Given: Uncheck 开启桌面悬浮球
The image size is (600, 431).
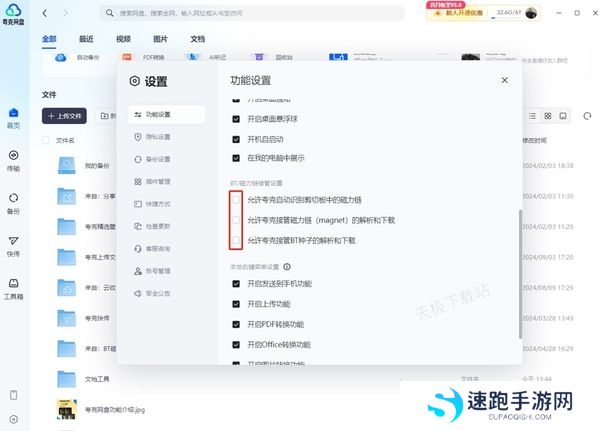Looking at the screenshot, I should pyautogui.click(x=236, y=119).
